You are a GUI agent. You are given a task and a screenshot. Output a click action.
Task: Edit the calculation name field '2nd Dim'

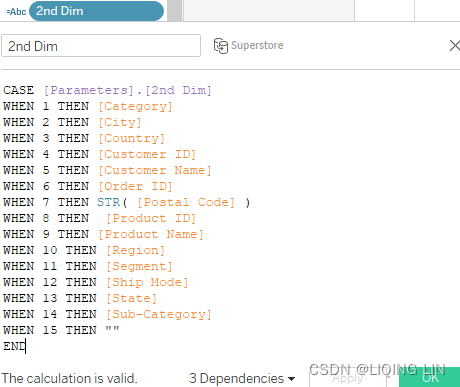pyautogui.click(x=101, y=46)
